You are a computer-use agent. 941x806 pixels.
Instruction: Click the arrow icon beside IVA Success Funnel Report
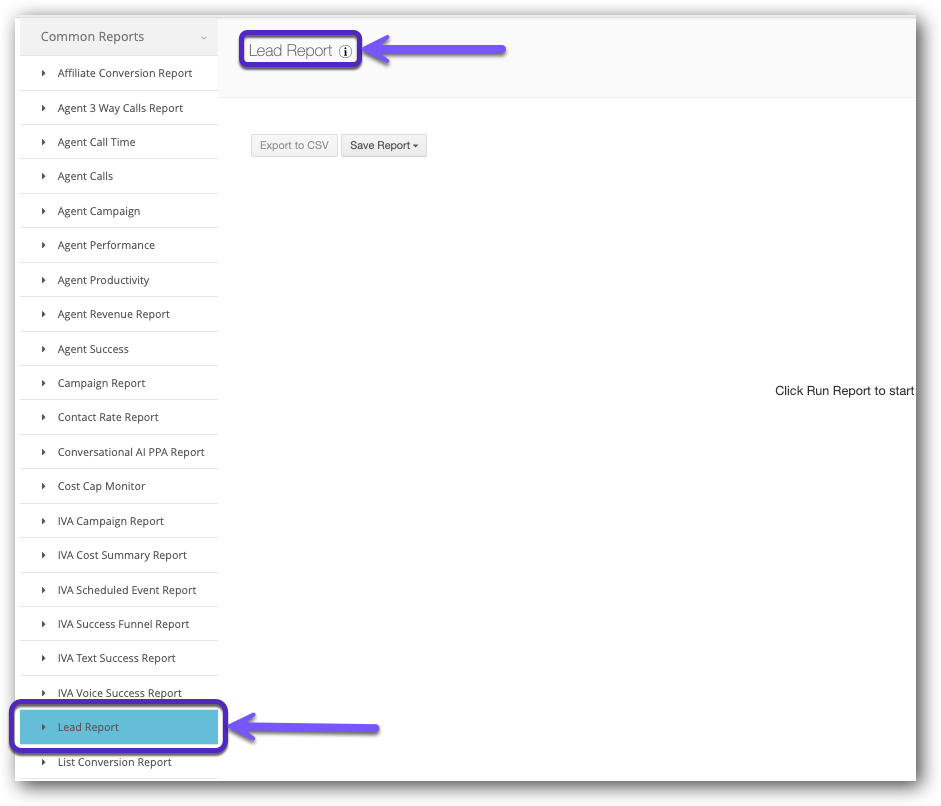(x=44, y=624)
